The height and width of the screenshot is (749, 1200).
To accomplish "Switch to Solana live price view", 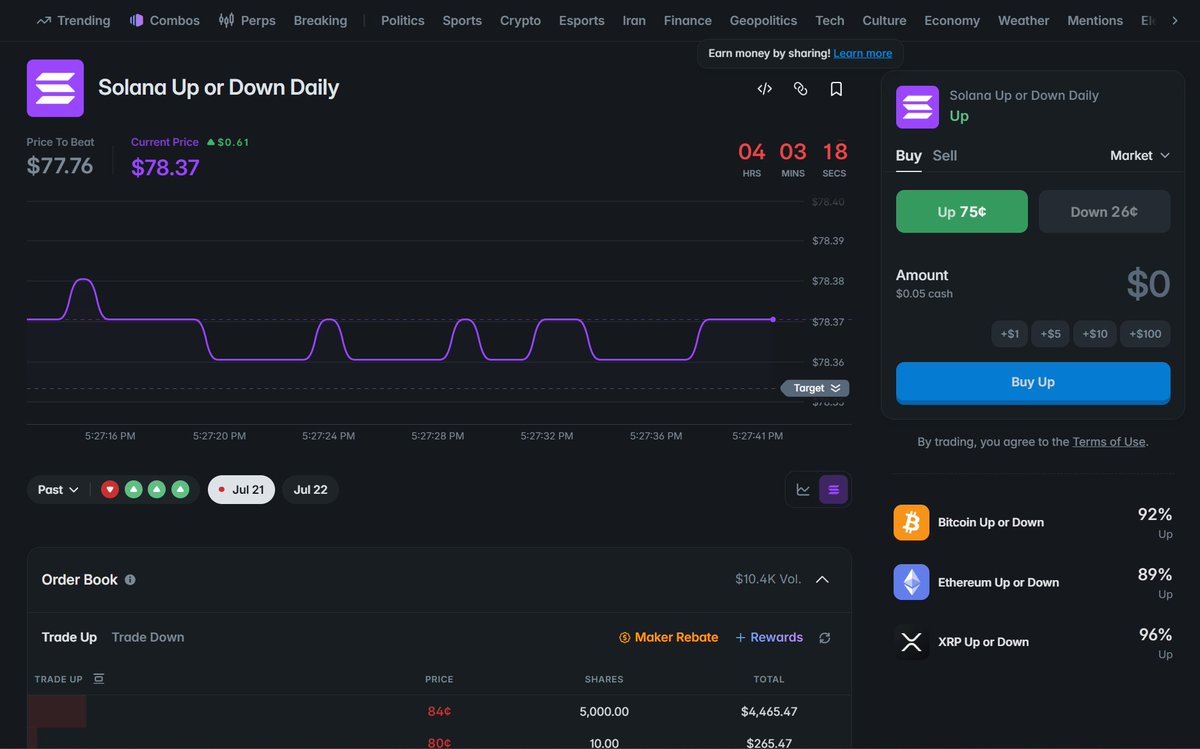I will click(x=834, y=489).
